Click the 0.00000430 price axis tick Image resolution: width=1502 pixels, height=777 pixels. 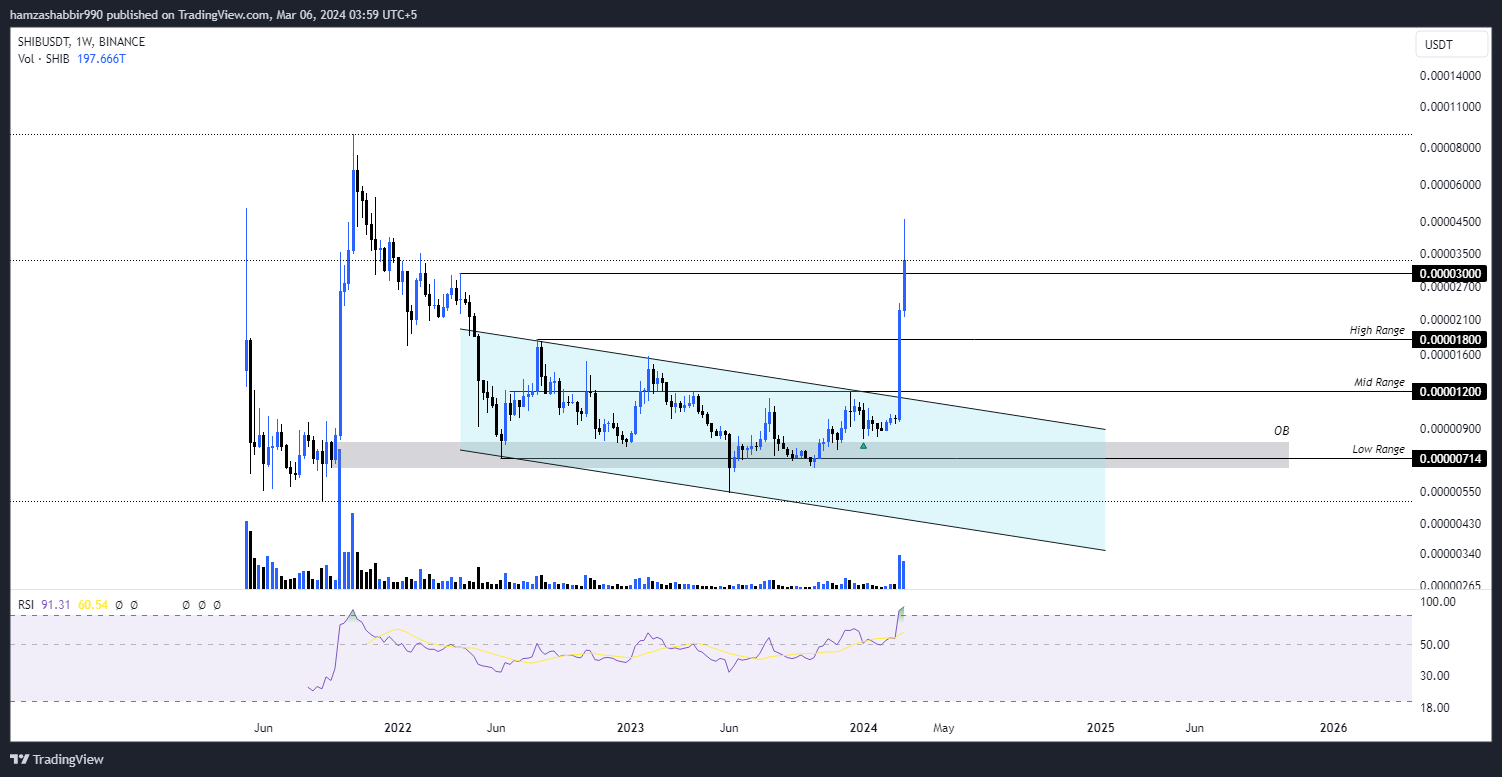pyautogui.click(x=1450, y=523)
